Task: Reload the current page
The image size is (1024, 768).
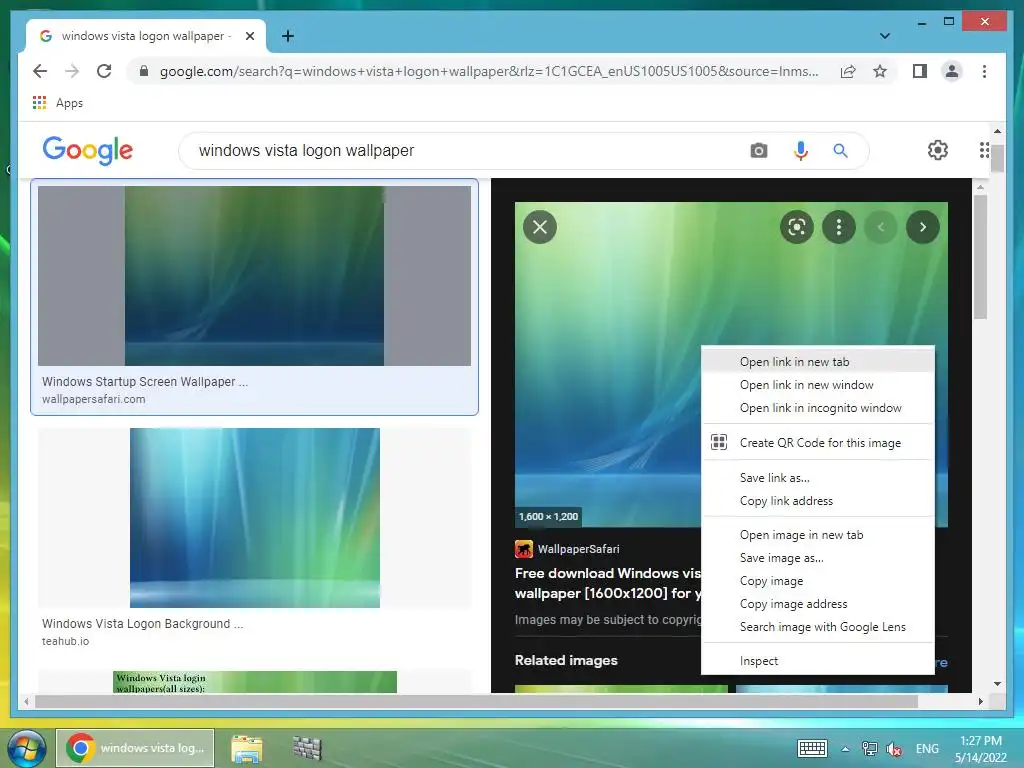Action: tap(104, 71)
